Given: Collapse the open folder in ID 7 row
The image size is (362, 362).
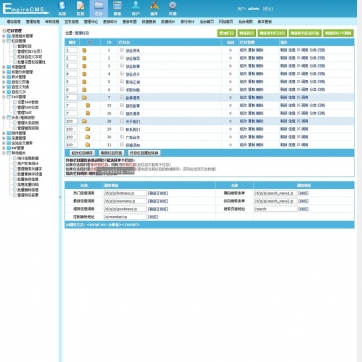Looking at the screenshot, I should (84, 98).
